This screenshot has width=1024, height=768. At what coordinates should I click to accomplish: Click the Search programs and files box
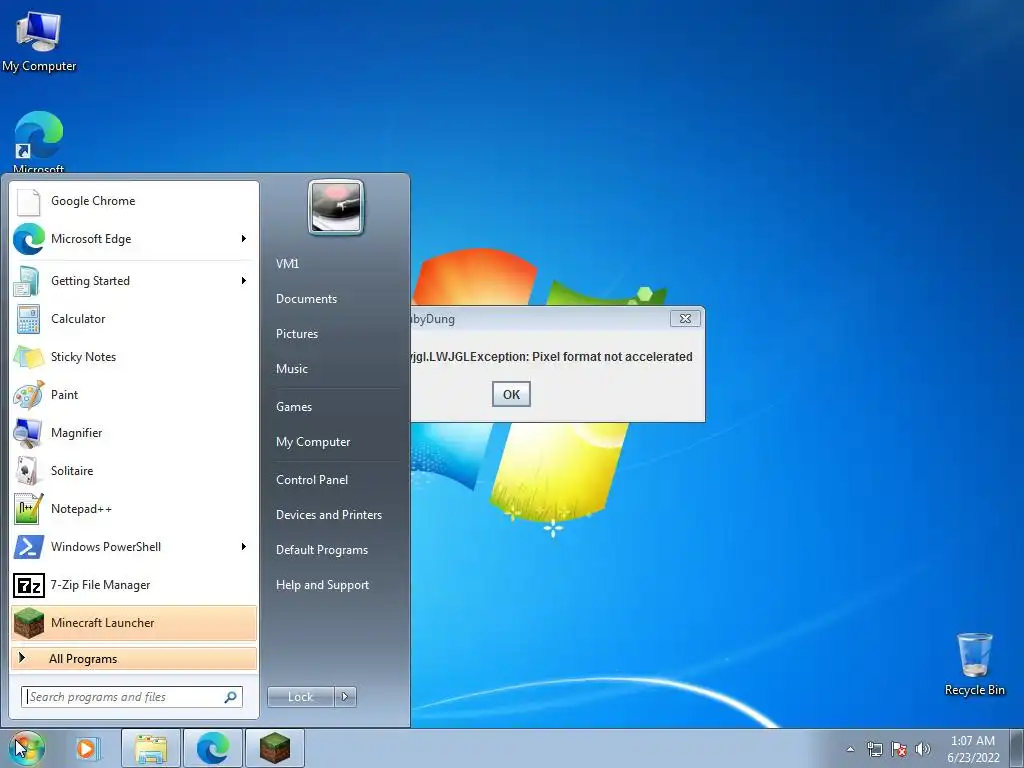coord(131,697)
